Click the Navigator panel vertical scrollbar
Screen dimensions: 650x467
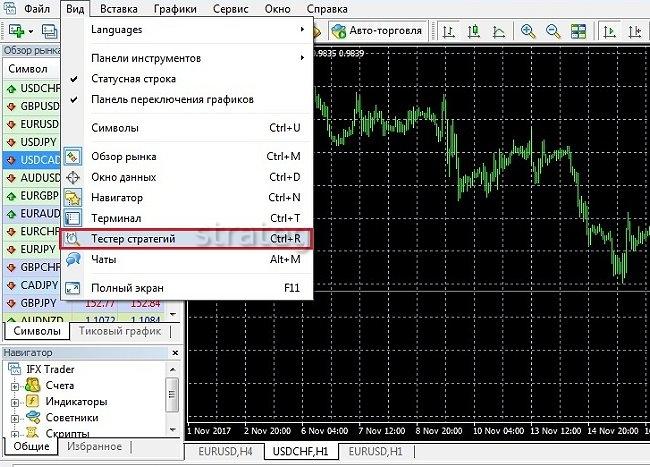pos(172,400)
